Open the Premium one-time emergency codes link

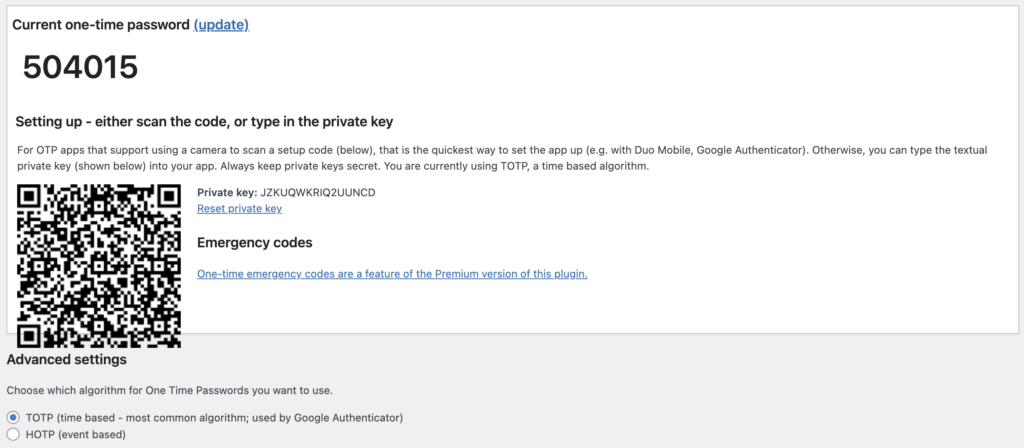[x=392, y=274]
